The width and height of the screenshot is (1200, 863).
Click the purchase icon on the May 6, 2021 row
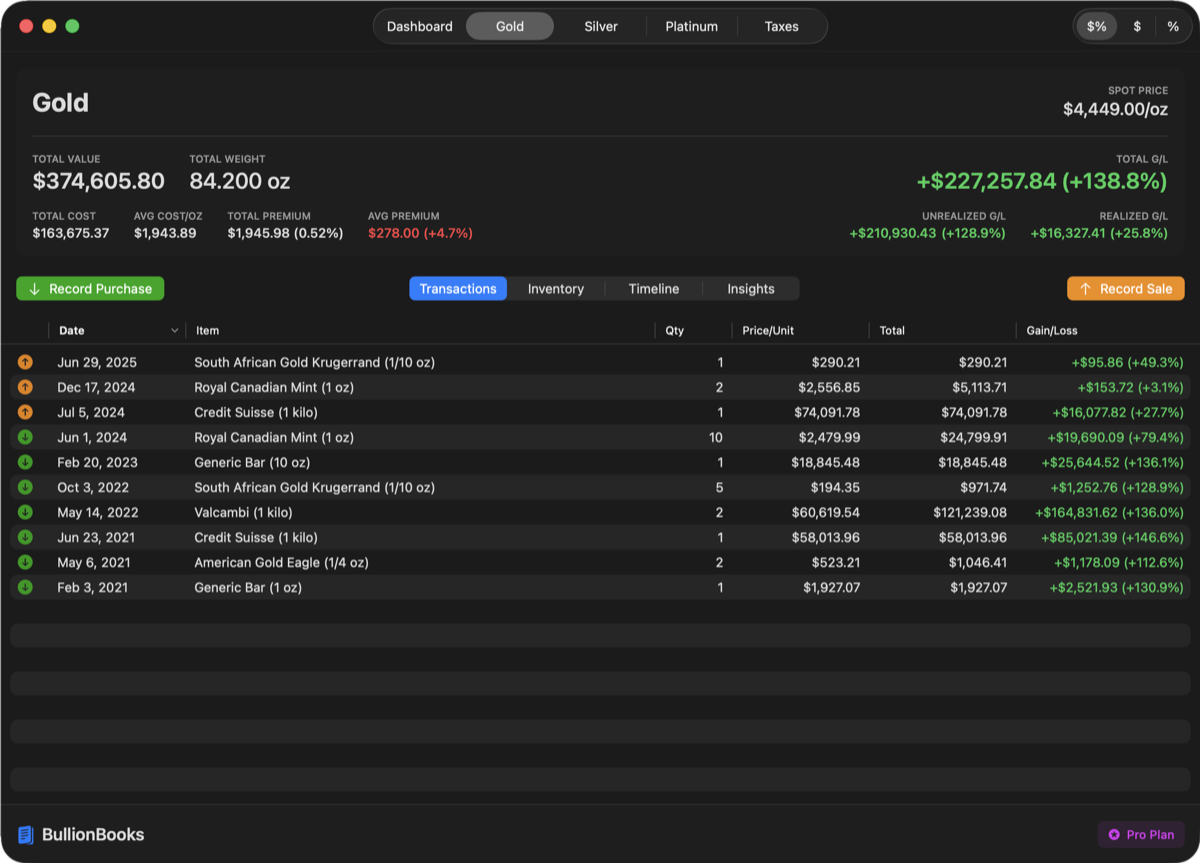pos(25,562)
